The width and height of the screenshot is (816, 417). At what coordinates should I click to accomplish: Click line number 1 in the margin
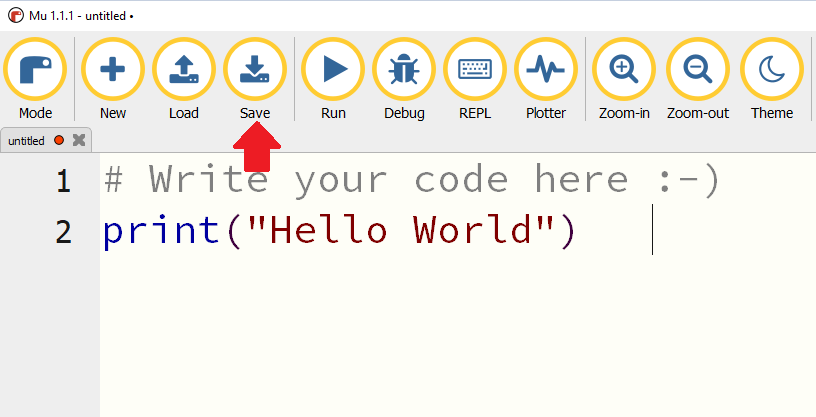[63, 182]
